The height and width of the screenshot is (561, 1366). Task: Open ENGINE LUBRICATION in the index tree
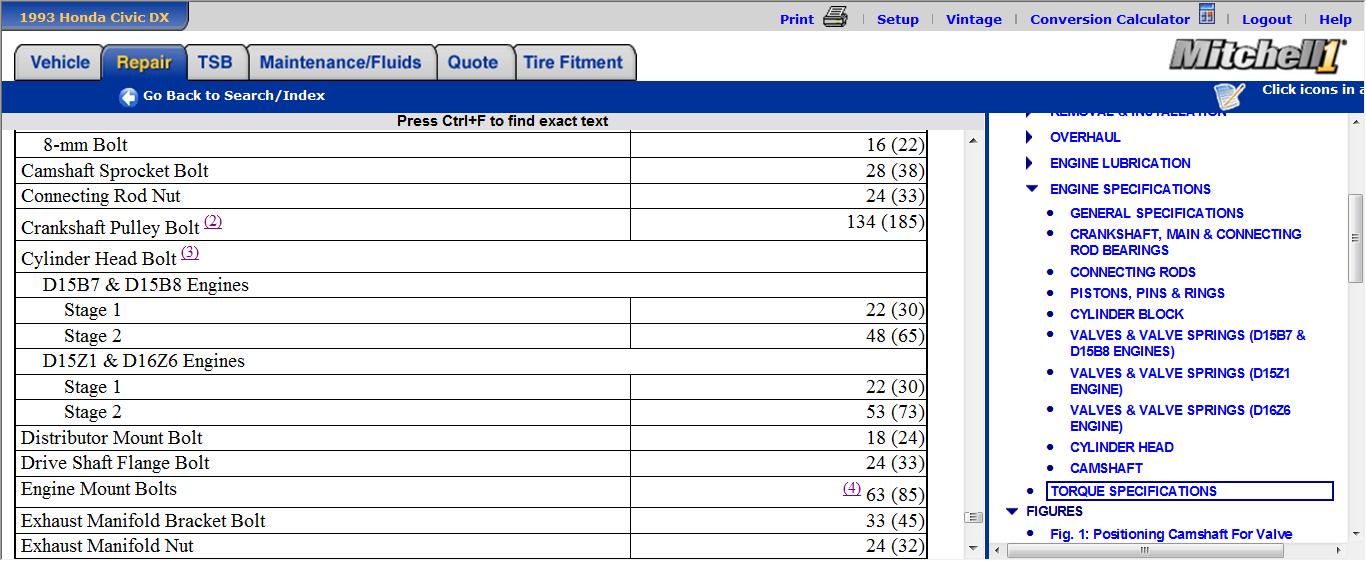(1120, 163)
